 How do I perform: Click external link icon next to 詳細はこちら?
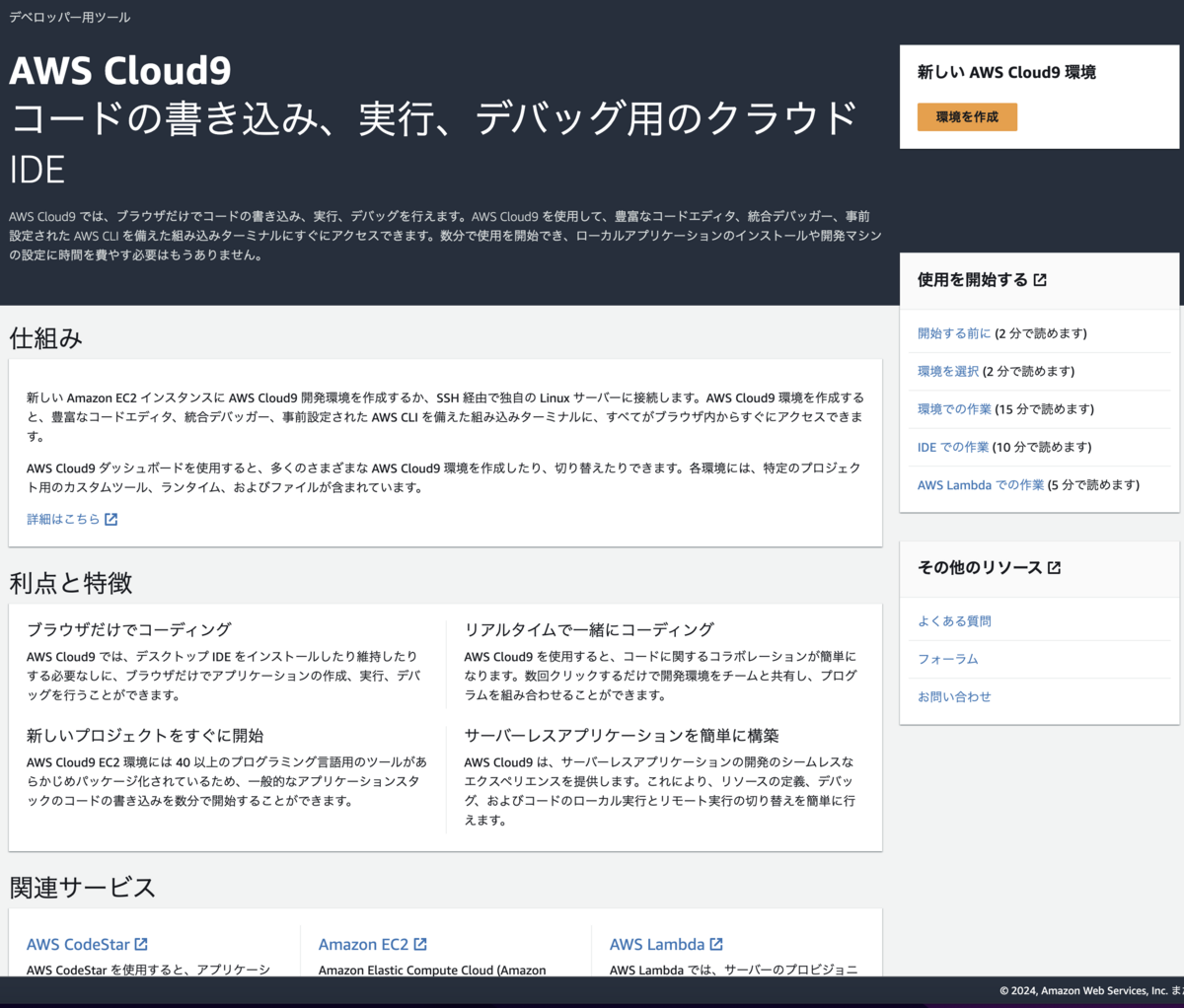[111, 519]
